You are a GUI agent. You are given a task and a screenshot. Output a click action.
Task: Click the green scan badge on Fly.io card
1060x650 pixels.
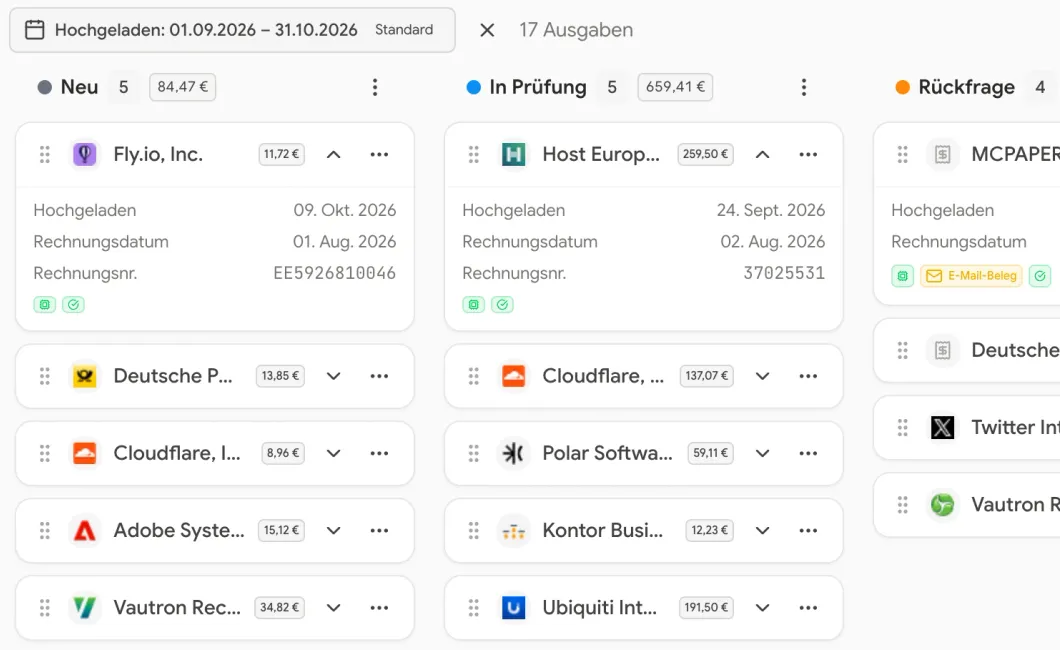[45, 305]
